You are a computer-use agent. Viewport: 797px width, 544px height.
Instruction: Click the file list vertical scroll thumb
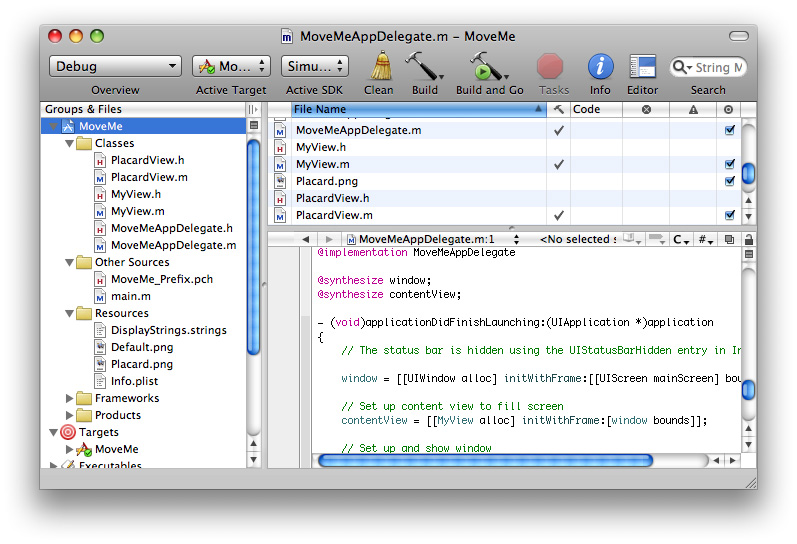coord(748,173)
